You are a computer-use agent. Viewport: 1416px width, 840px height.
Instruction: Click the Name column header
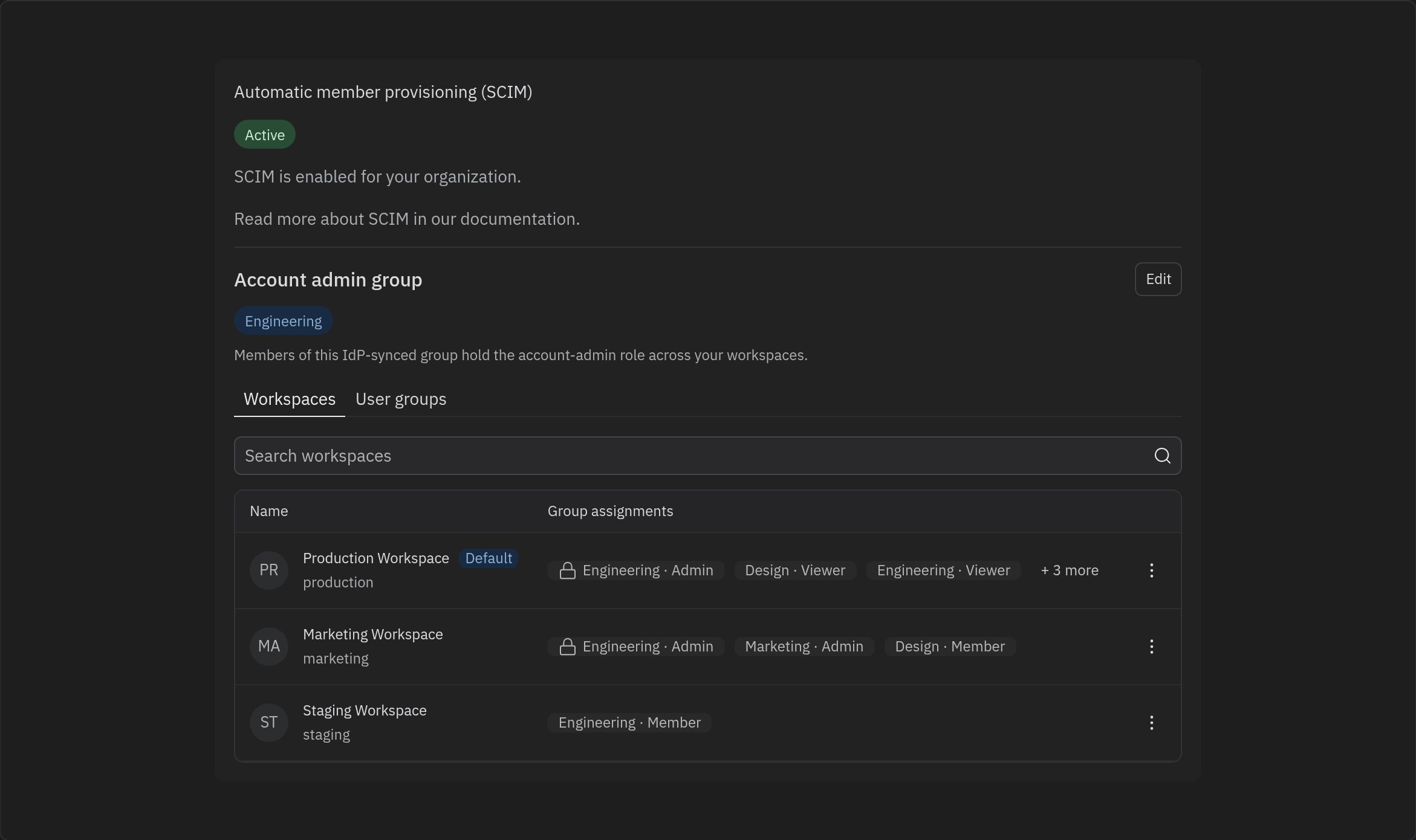click(269, 511)
